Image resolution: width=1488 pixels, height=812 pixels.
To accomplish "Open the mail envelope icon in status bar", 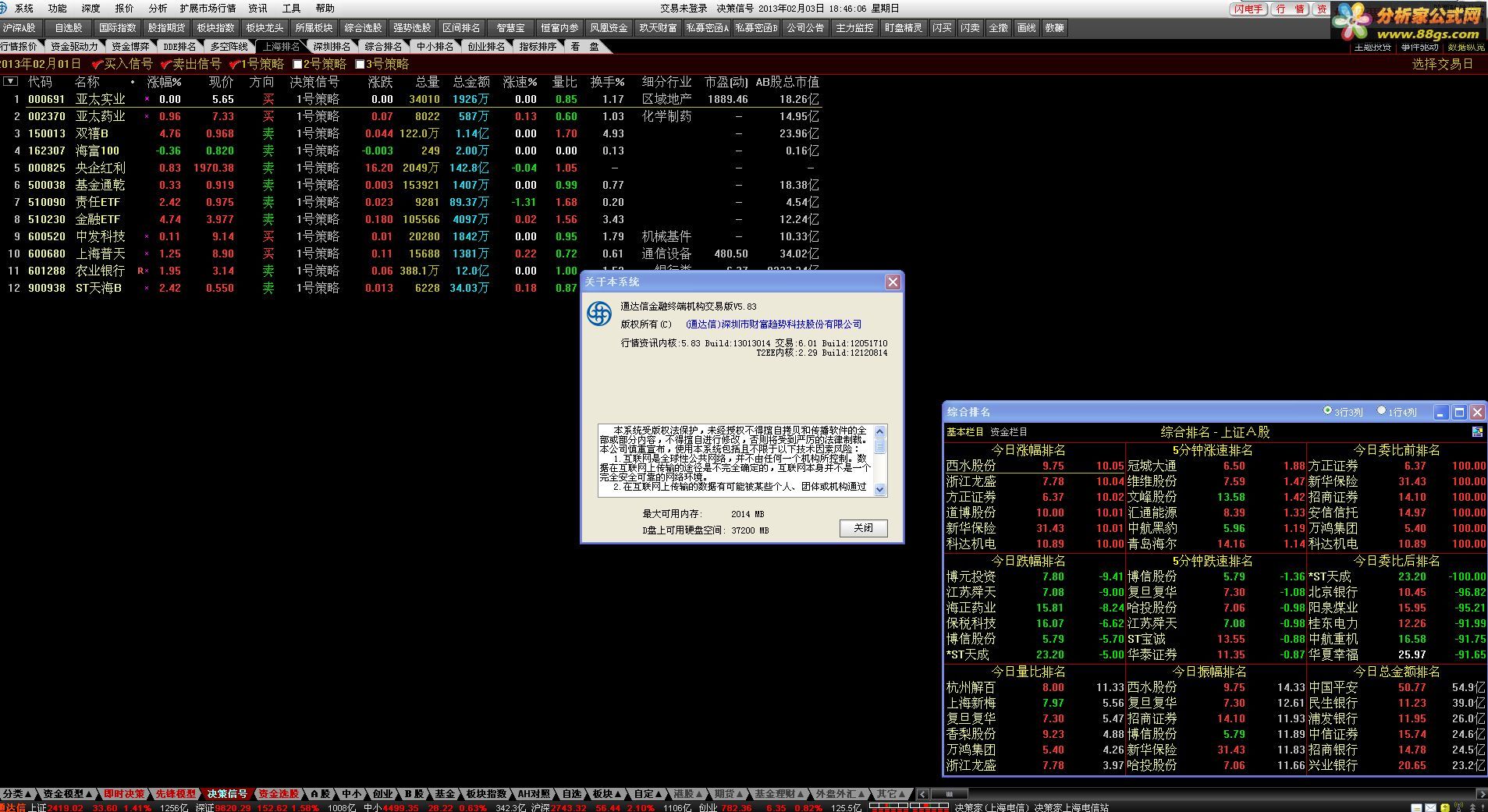I will (1430, 807).
